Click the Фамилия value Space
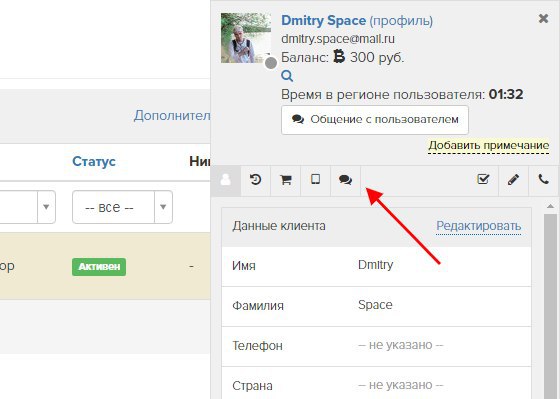560x399 pixels. coord(375,305)
